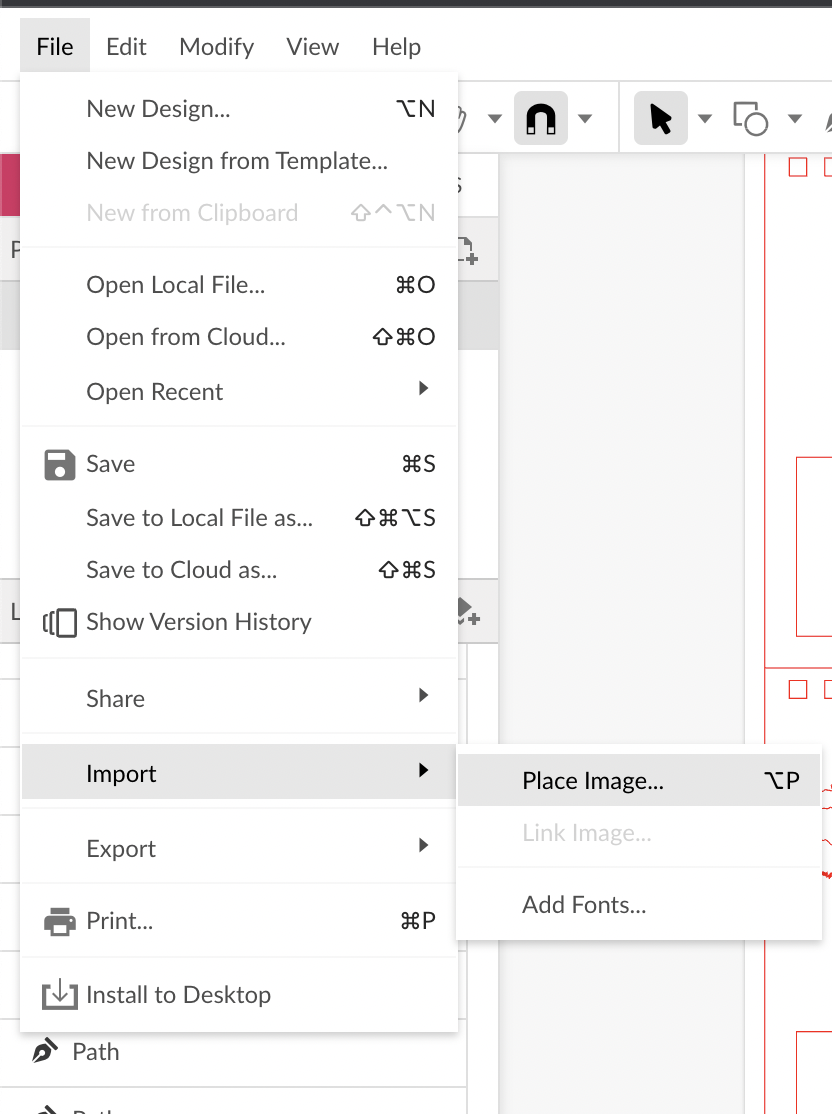Select the pointer selection tool
Image resolution: width=832 pixels, height=1114 pixels.
(x=660, y=119)
